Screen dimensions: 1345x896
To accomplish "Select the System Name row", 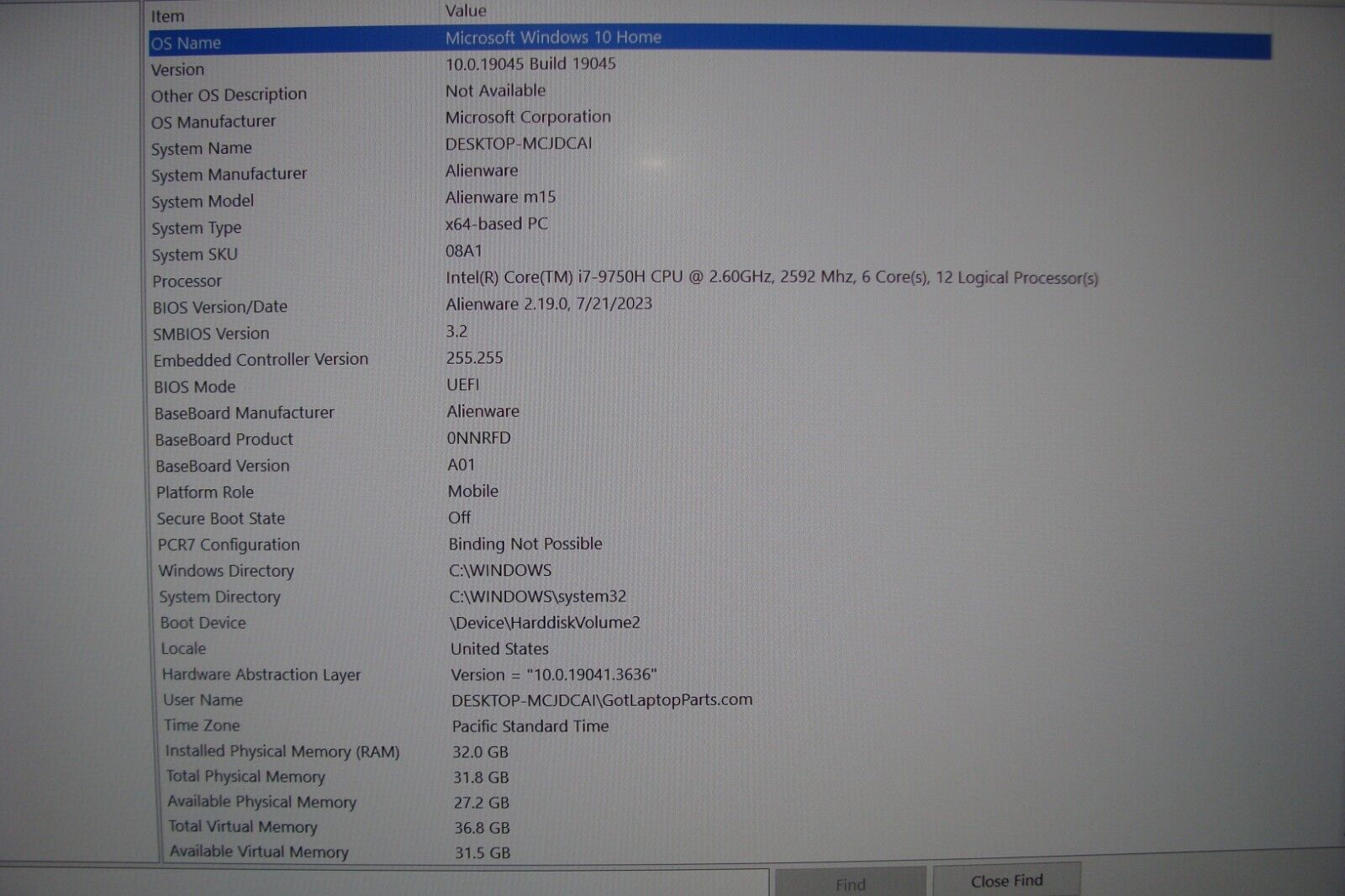I will tap(709, 146).
